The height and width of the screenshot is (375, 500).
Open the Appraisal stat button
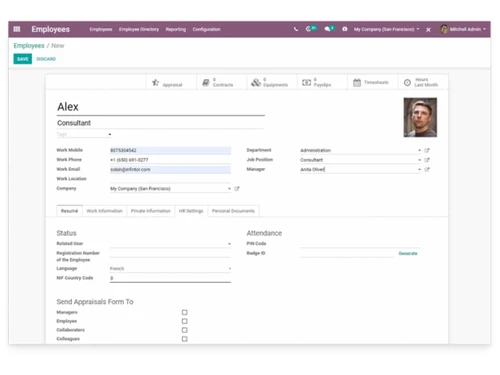pyautogui.click(x=171, y=82)
